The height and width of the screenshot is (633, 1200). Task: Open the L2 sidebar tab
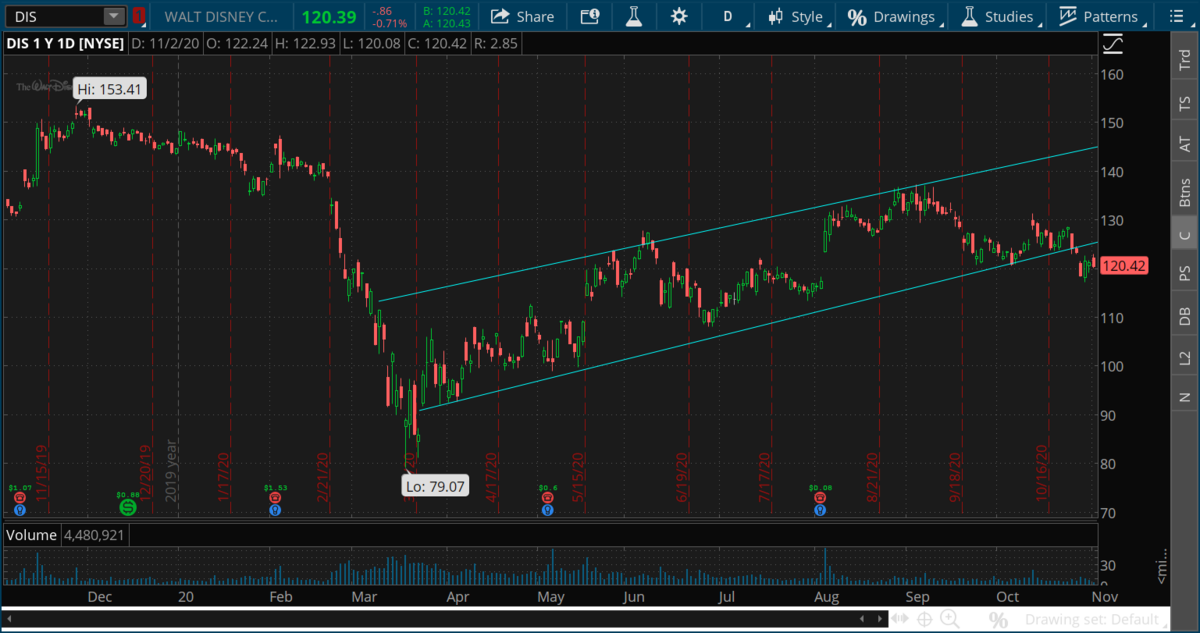coord(1185,357)
